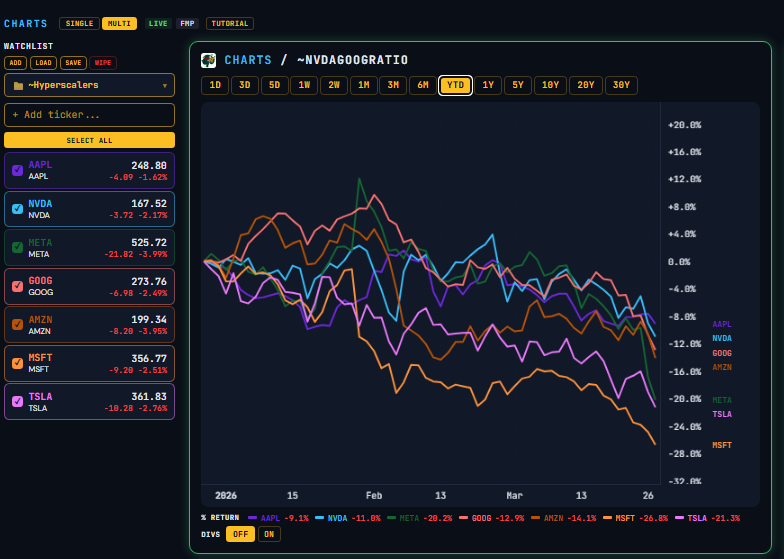Screen dimensions: 784x559
Task: Click the SELECT ALL button
Action: pos(90,140)
